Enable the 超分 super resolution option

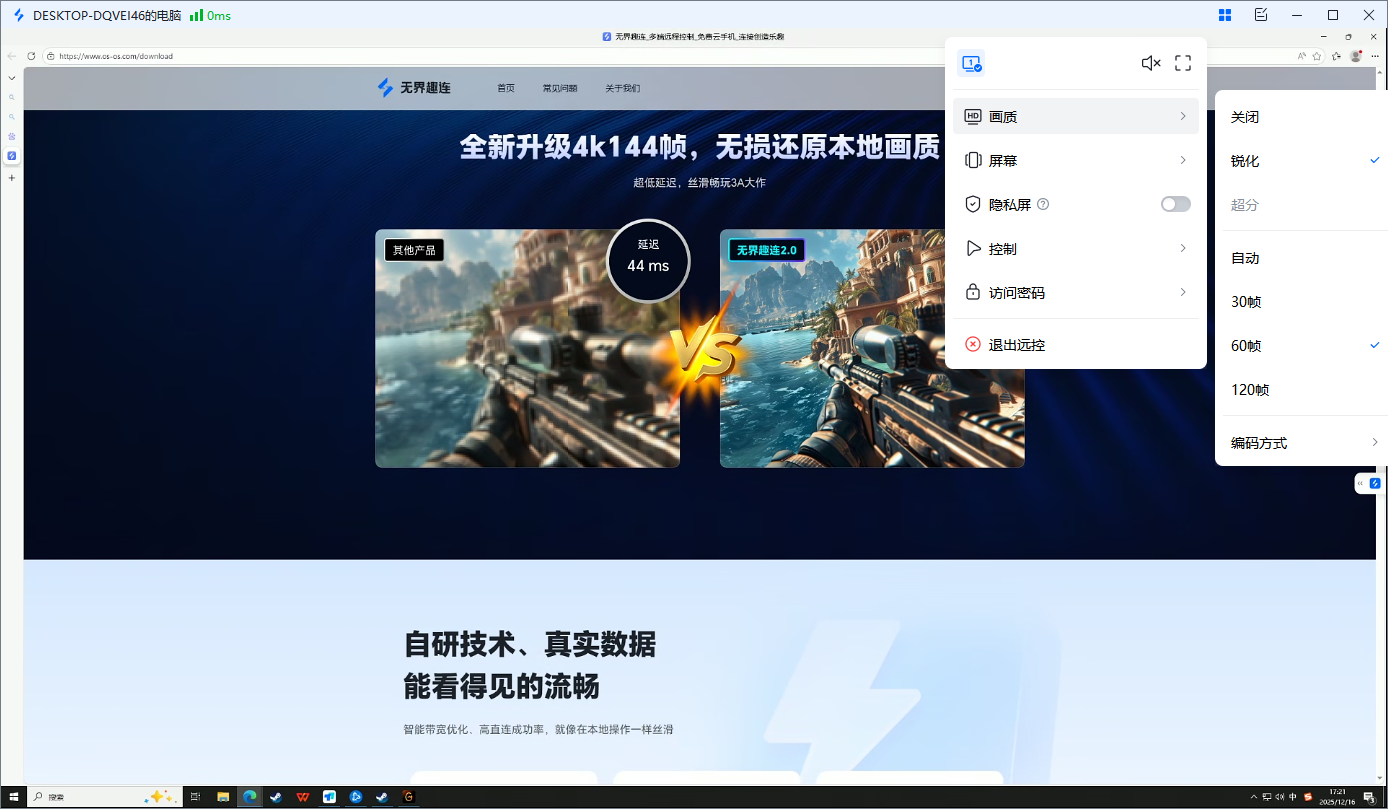1245,204
